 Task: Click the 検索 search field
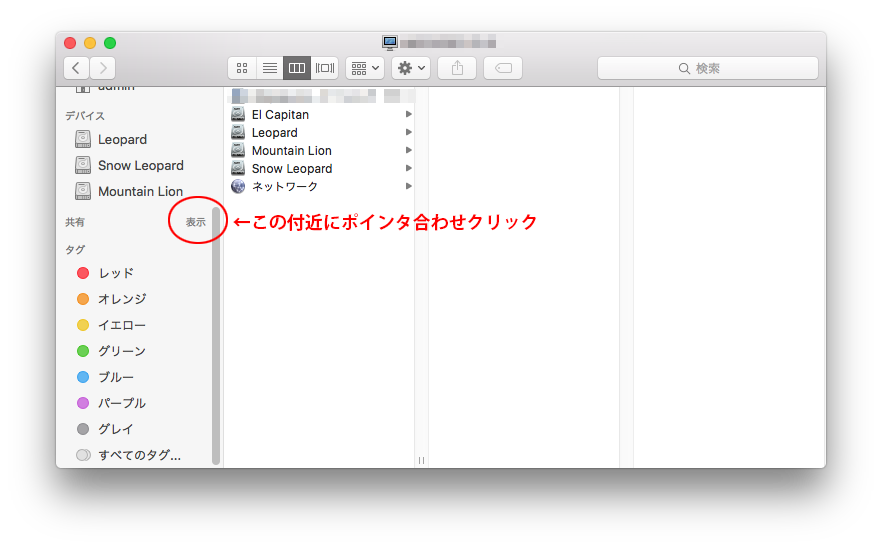click(708, 68)
